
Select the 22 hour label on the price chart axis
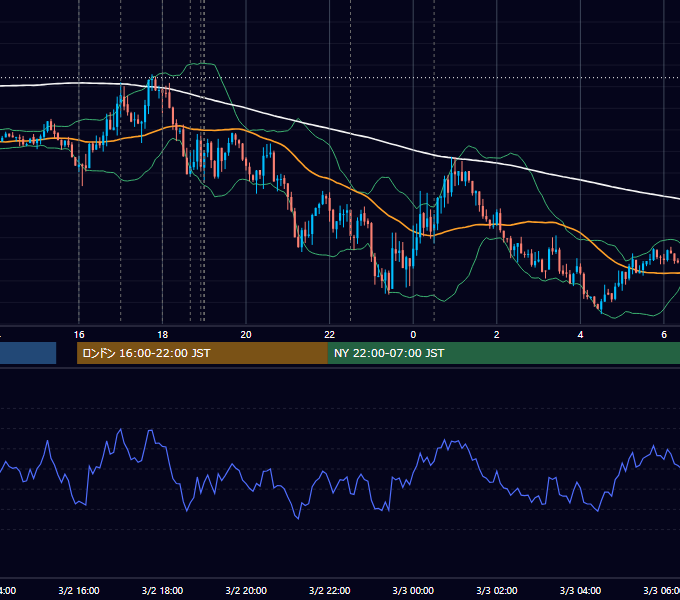[330, 335]
